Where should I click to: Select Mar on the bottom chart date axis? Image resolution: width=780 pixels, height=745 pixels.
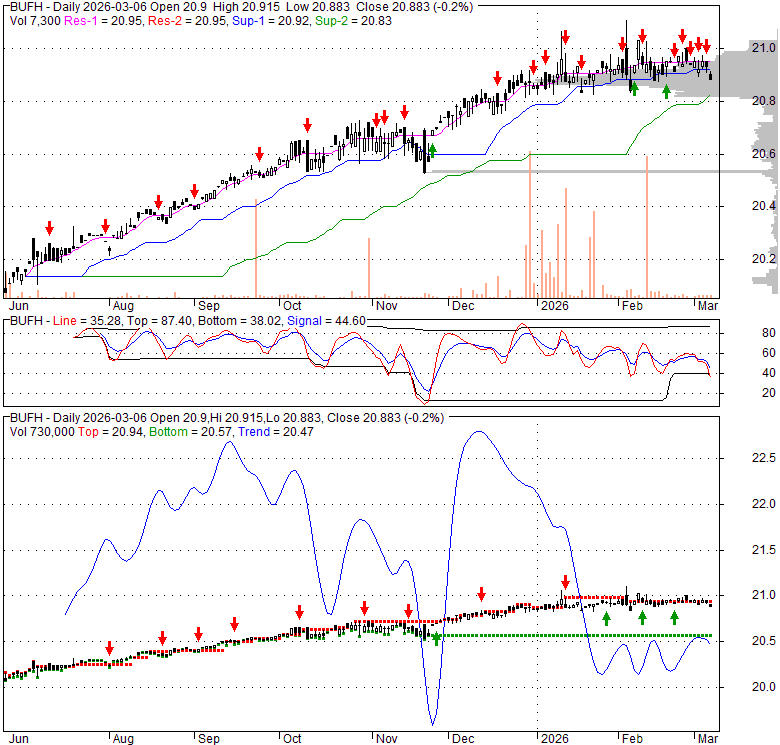[x=708, y=739]
